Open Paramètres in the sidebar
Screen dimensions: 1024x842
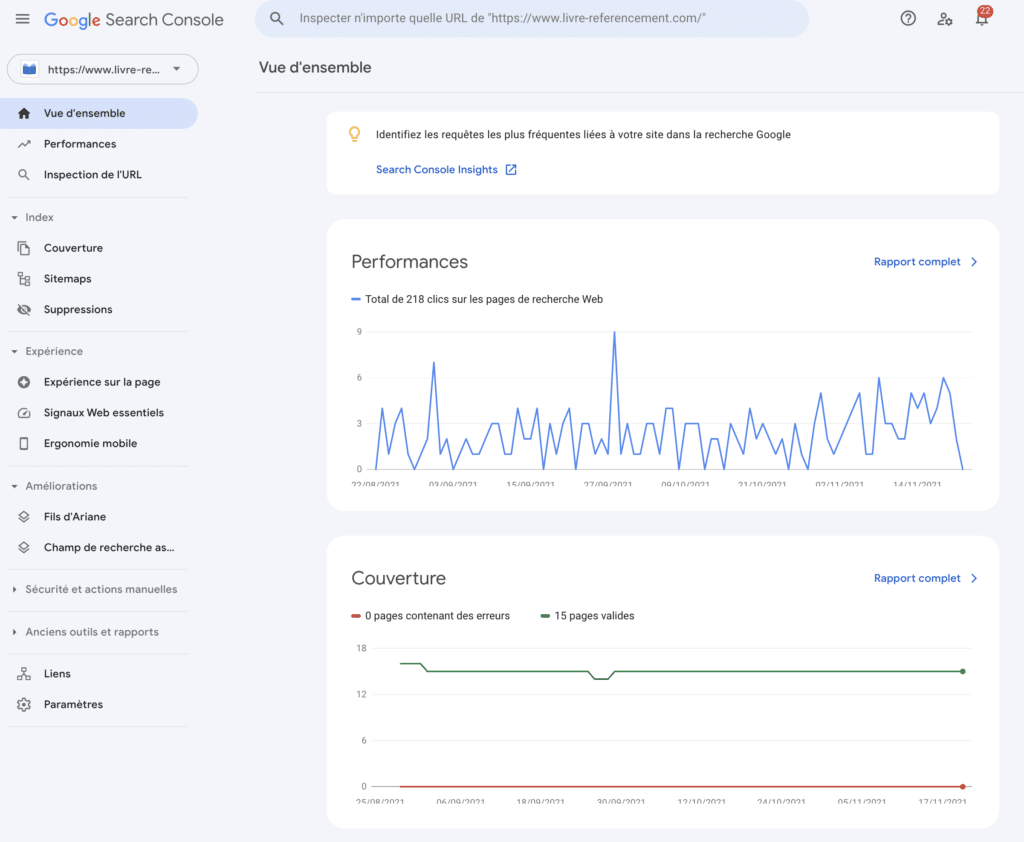tap(99, 705)
